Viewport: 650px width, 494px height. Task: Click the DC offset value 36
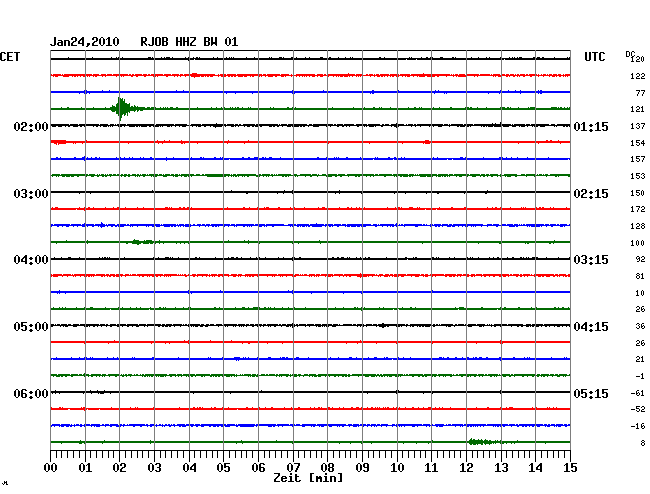coord(640,326)
